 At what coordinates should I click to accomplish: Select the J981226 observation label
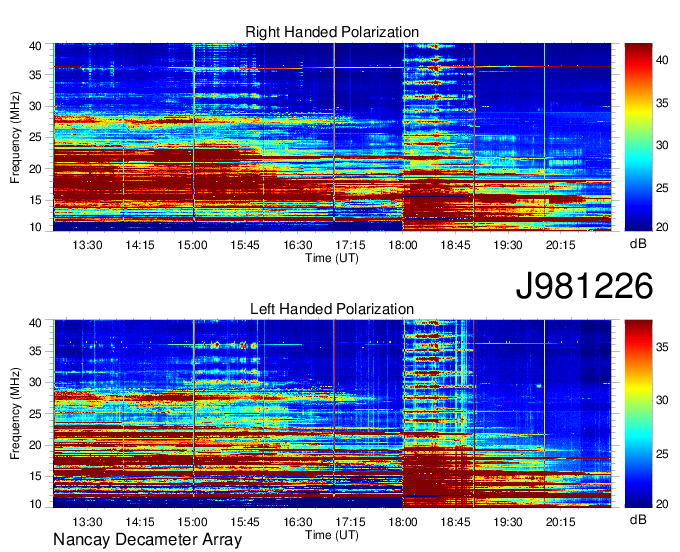click(584, 286)
